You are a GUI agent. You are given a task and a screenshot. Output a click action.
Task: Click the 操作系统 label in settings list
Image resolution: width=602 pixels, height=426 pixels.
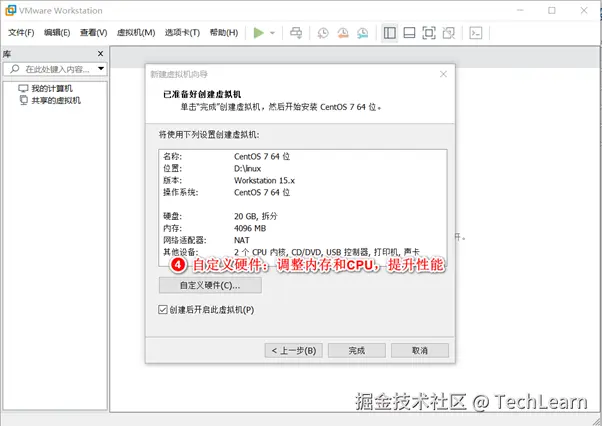tap(180, 192)
